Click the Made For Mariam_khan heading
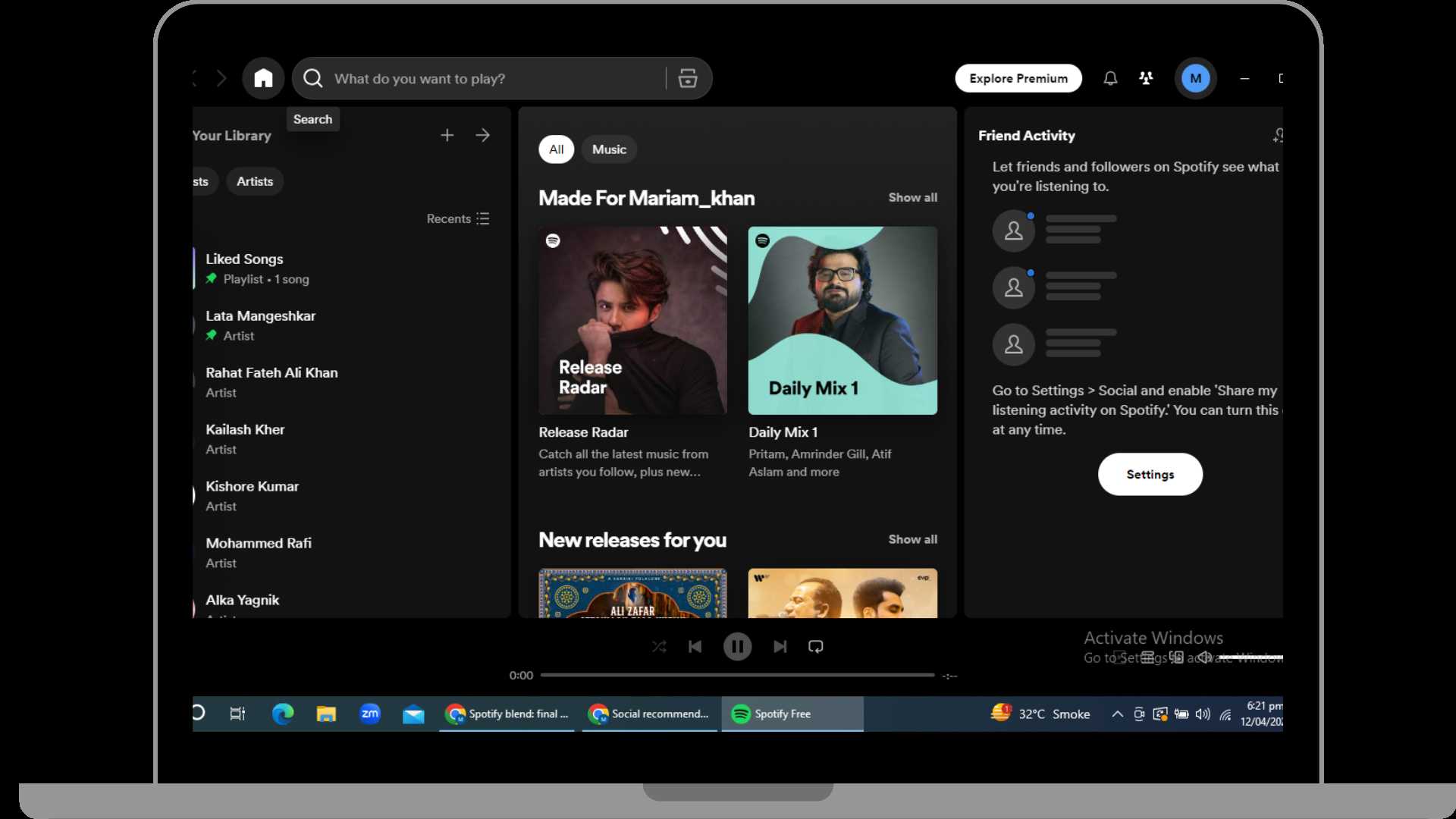1456x819 pixels. (646, 198)
